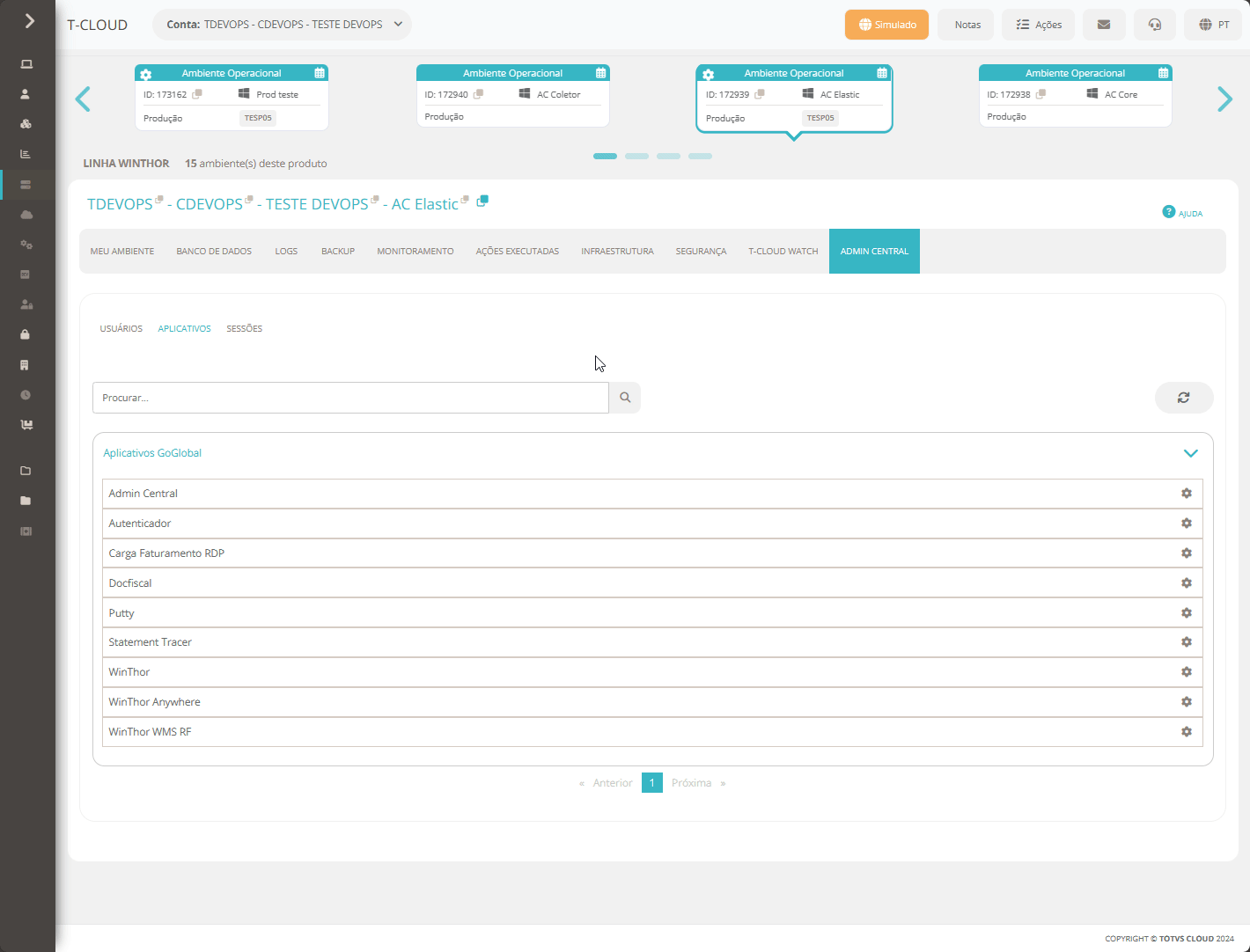Open gear settings for Admin Central app
Image resolution: width=1250 pixels, height=952 pixels.
[1187, 494]
